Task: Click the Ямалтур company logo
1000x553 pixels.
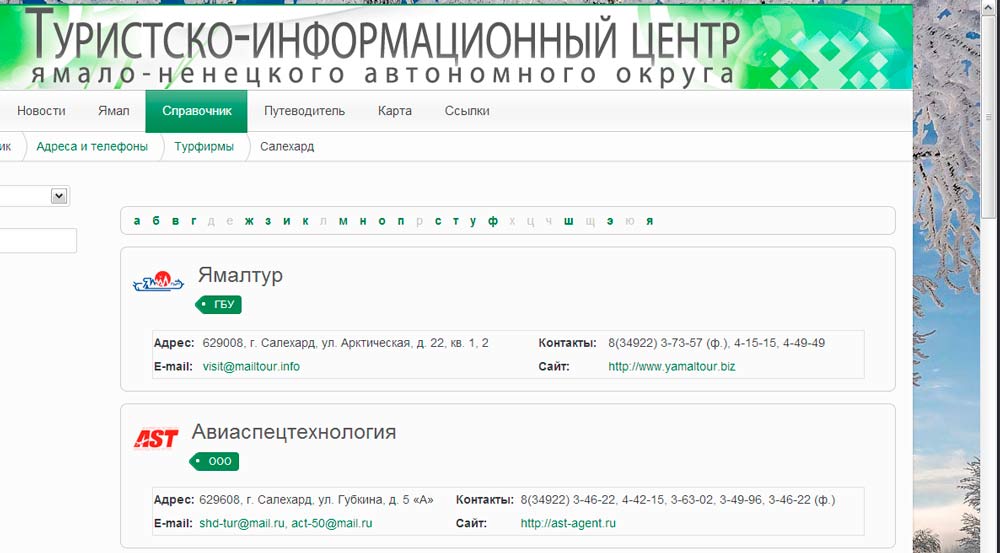Action: click(x=158, y=281)
